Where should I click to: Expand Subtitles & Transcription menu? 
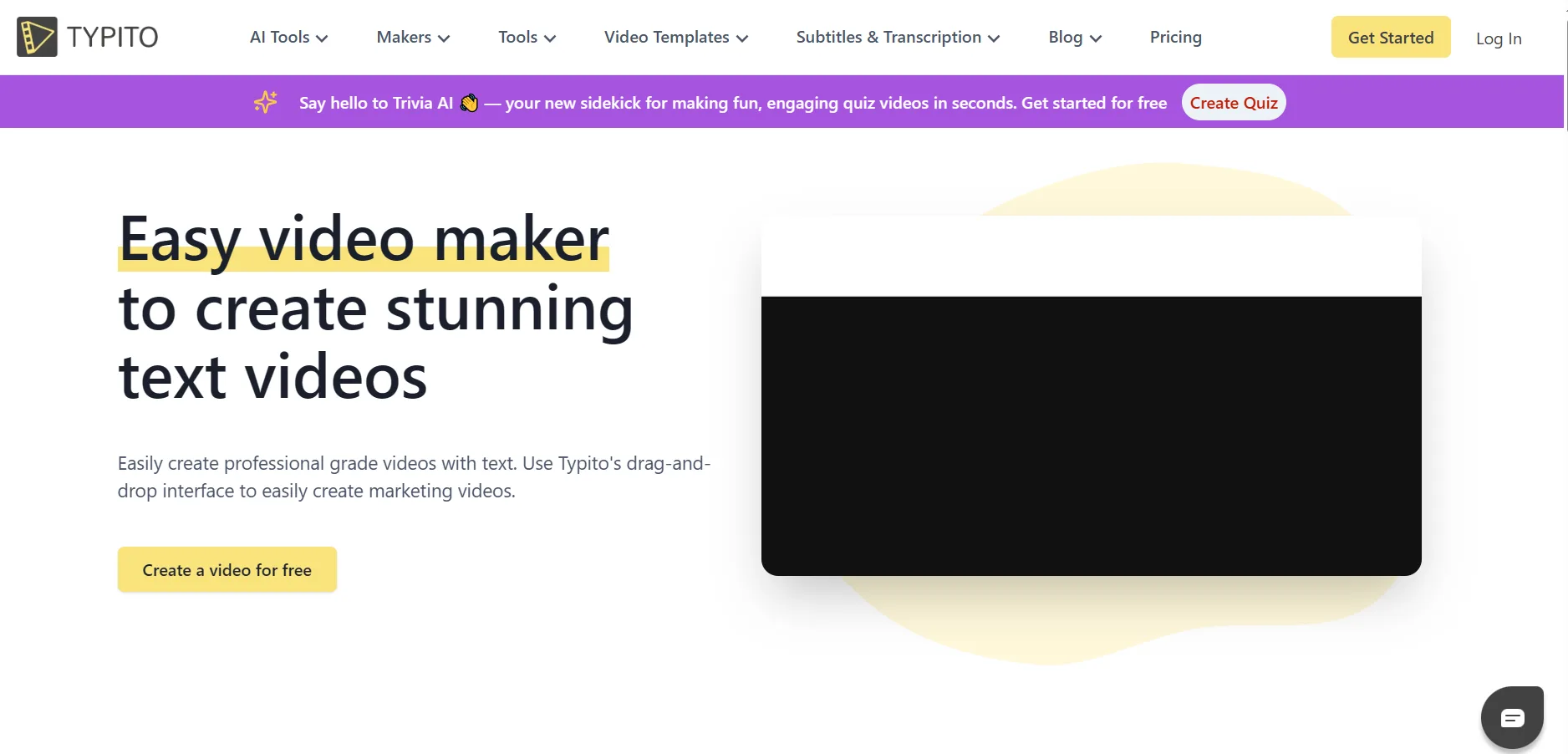pyautogui.click(x=898, y=37)
